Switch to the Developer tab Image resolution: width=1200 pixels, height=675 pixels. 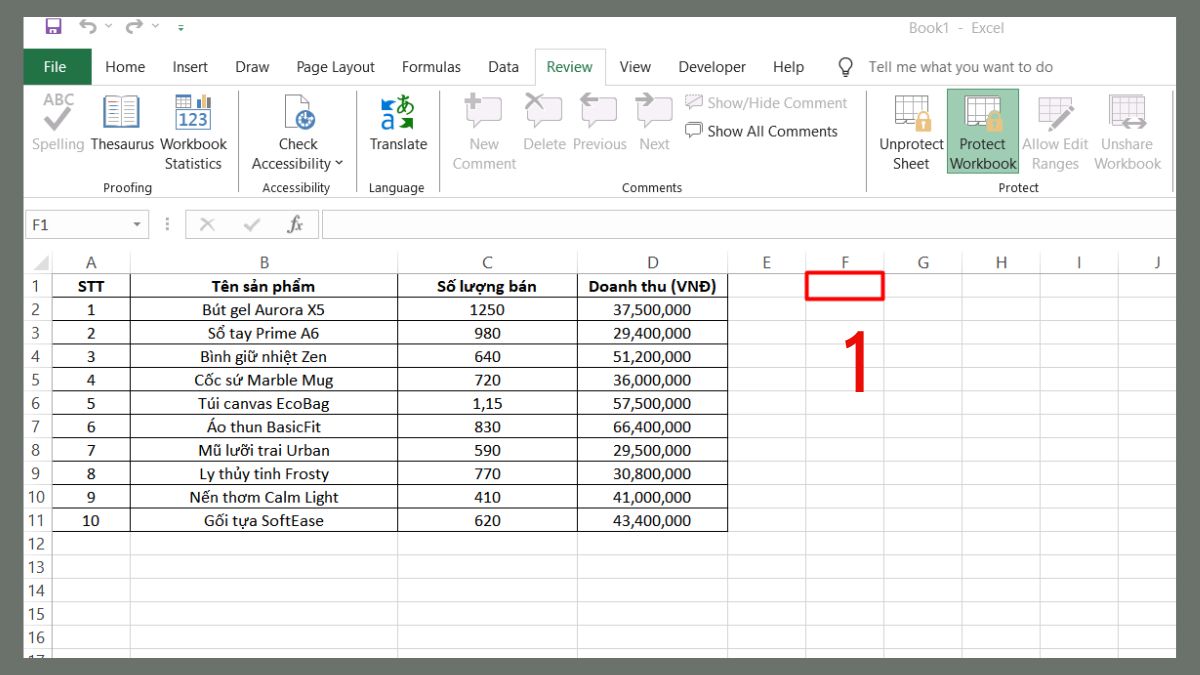coord(711,66)
